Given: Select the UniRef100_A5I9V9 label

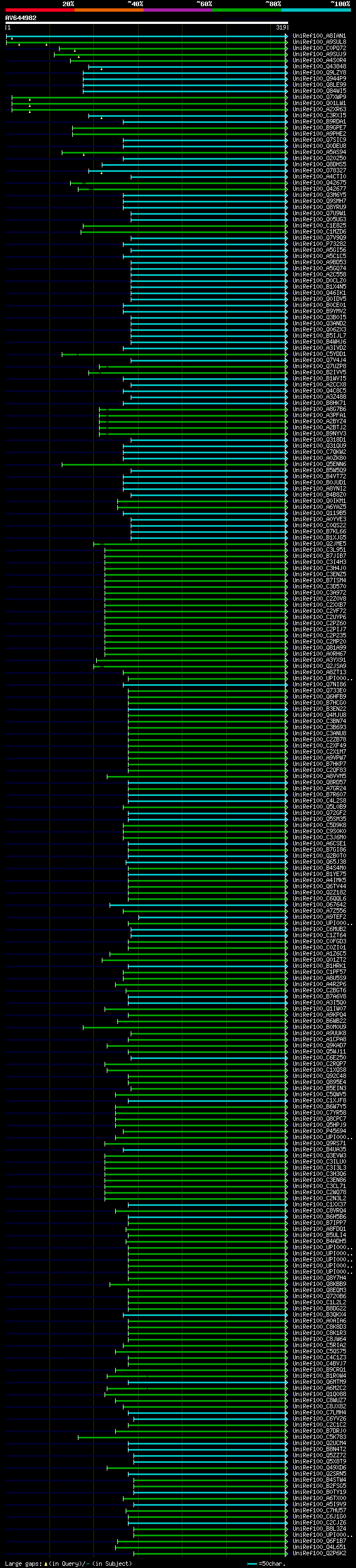Looking at the screenshot, I should pos(319,1504).
